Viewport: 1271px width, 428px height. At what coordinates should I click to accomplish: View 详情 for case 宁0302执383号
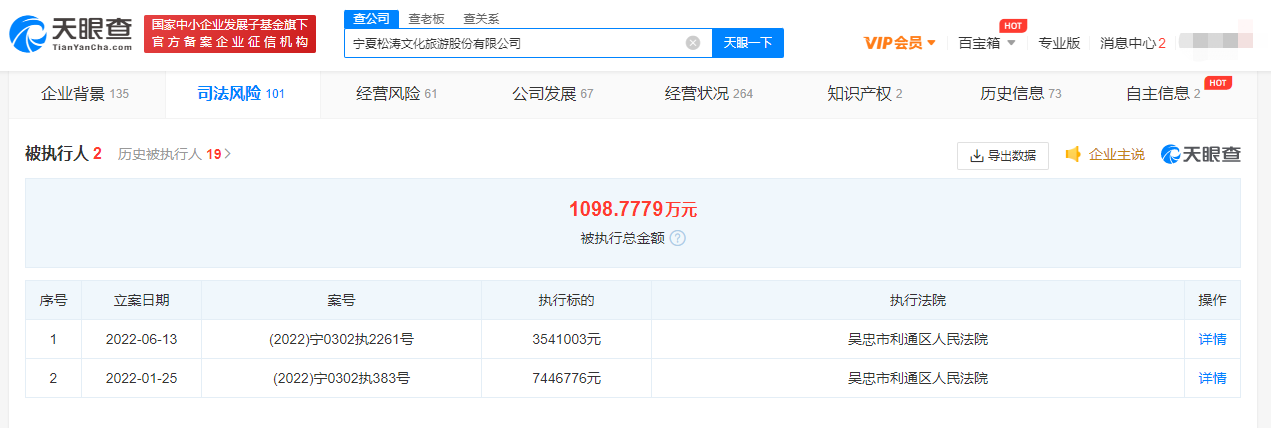click(x=1212, y=378)
